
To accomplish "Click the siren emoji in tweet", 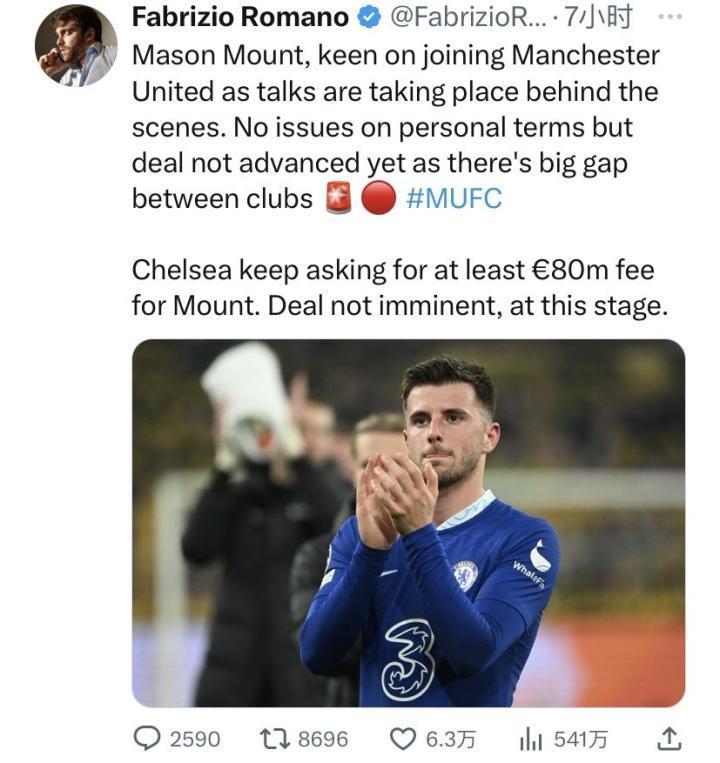I will pyautogui.click(x=338, y=198).
